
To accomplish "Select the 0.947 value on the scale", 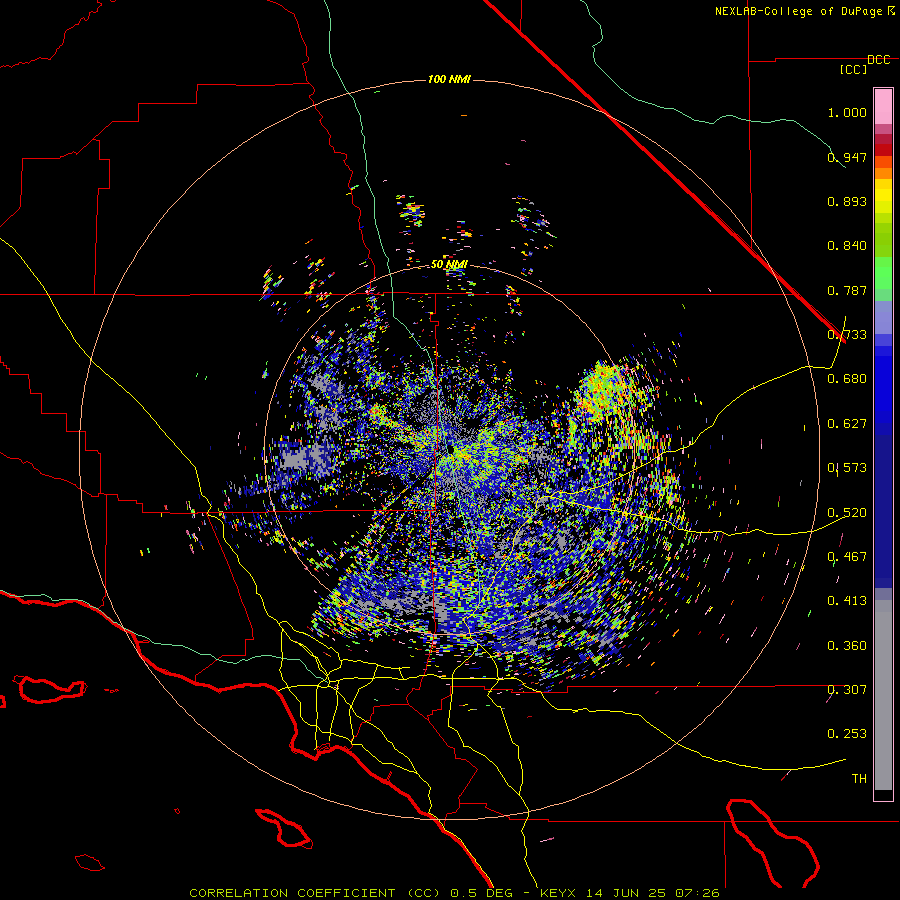I will (x=847, y=157).
